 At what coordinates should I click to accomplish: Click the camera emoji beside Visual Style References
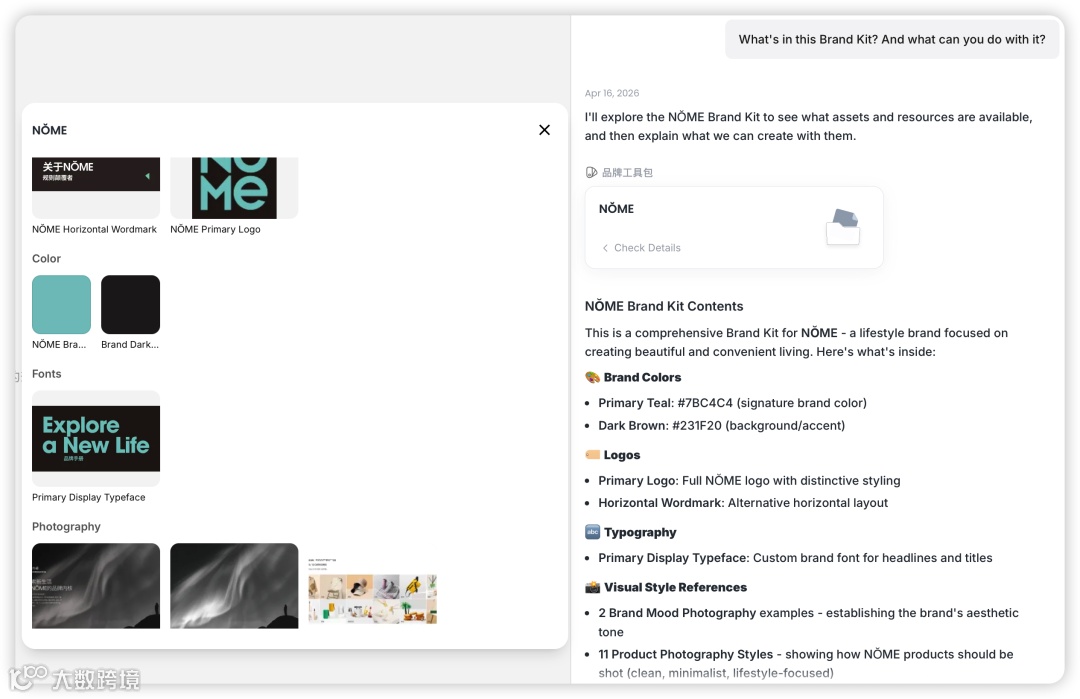pos(592,587)
